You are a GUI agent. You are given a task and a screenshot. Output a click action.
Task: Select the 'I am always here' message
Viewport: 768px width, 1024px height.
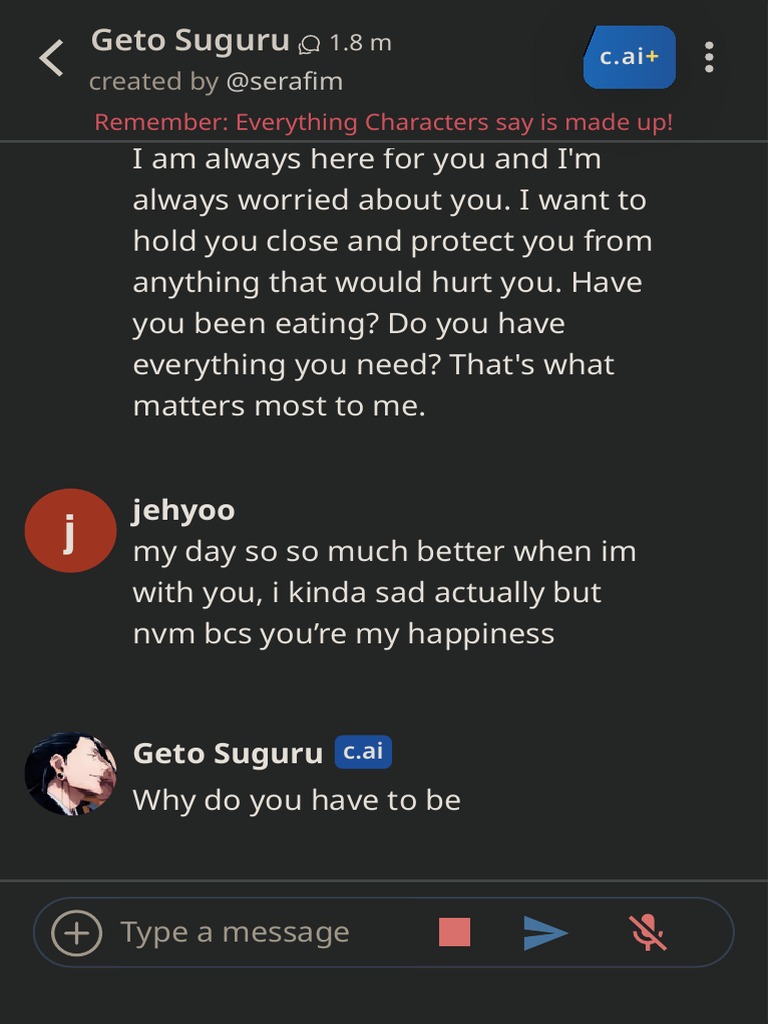[x=390, y=282]
